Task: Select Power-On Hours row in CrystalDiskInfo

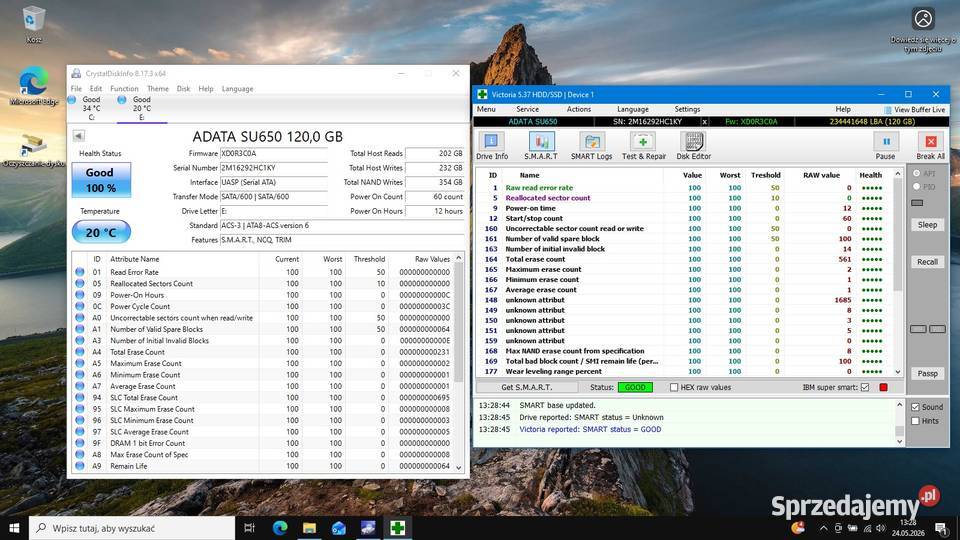Action: [263, 295]
